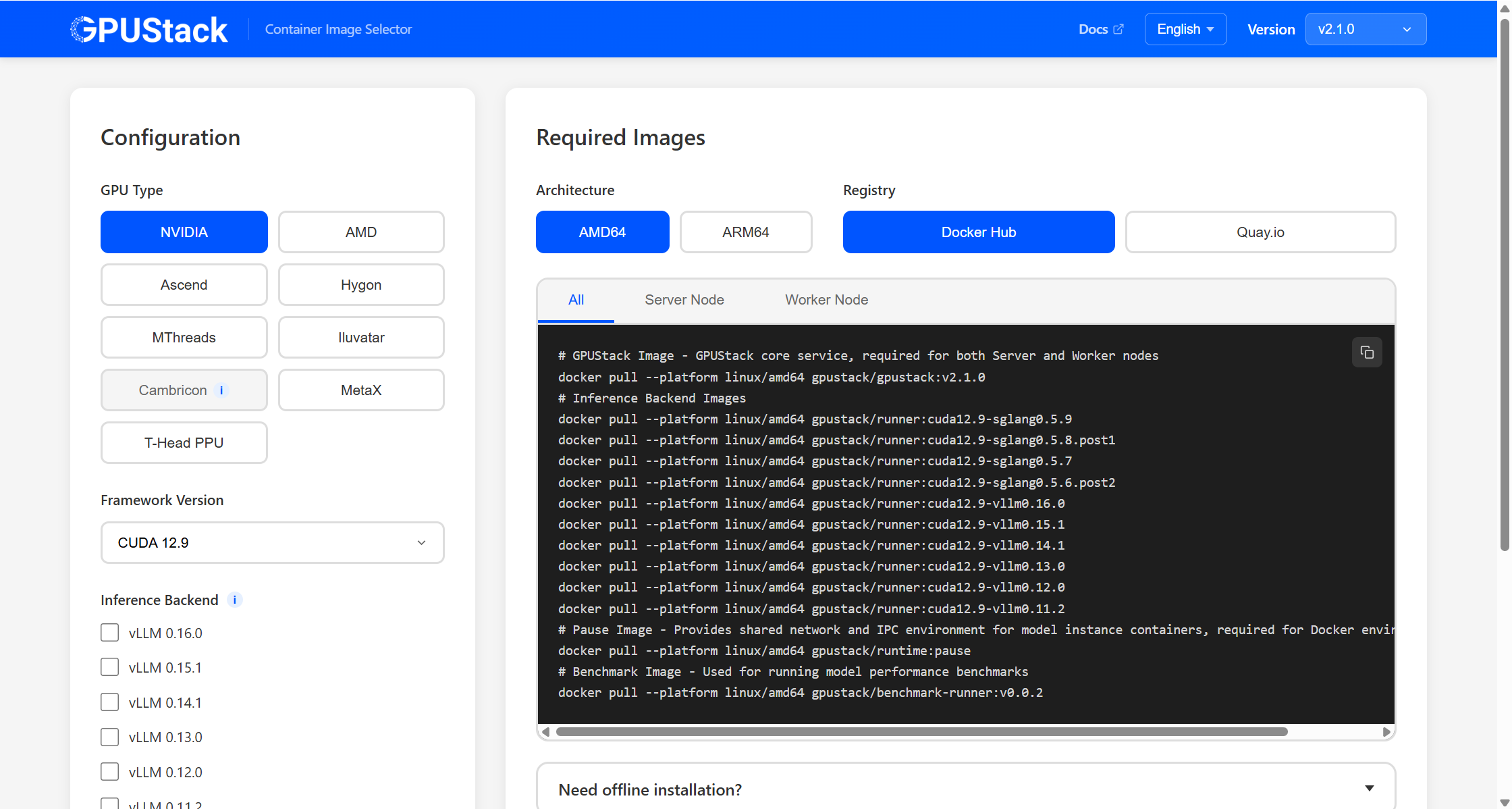1512x809 pixels.
Task: Click the code block scroll-left arrow
Action: point(545,732)
